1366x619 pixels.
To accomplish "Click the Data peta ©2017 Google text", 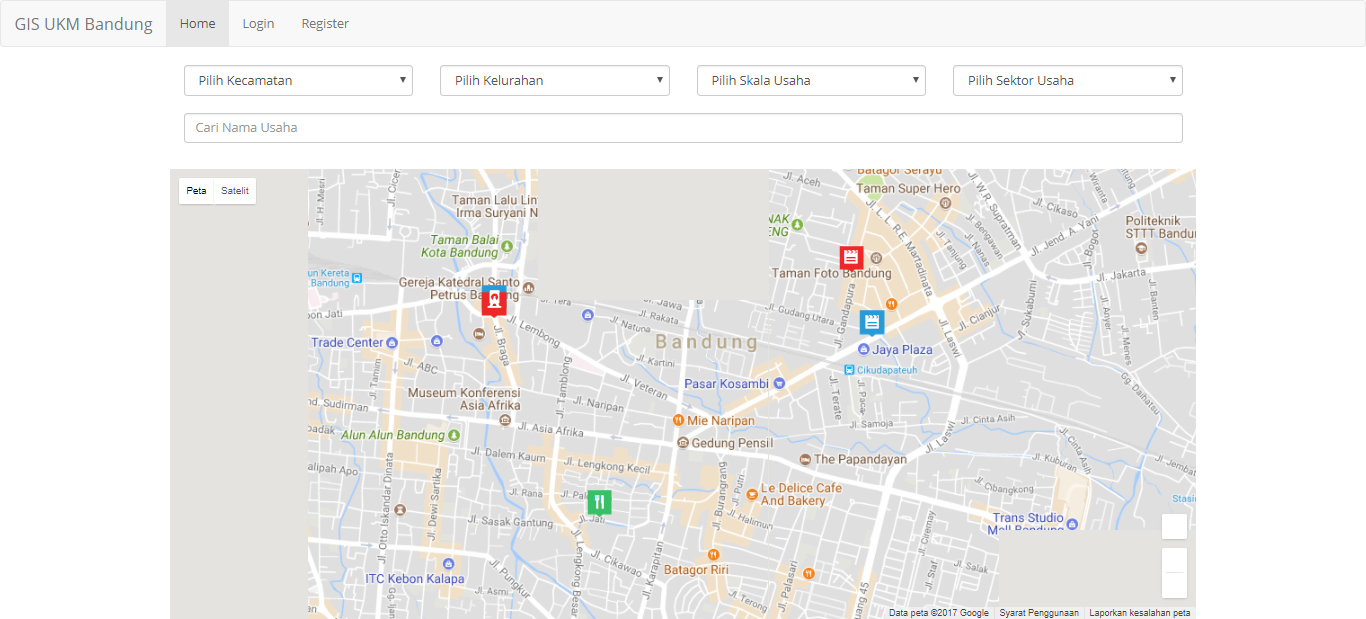I will point(939,613).
